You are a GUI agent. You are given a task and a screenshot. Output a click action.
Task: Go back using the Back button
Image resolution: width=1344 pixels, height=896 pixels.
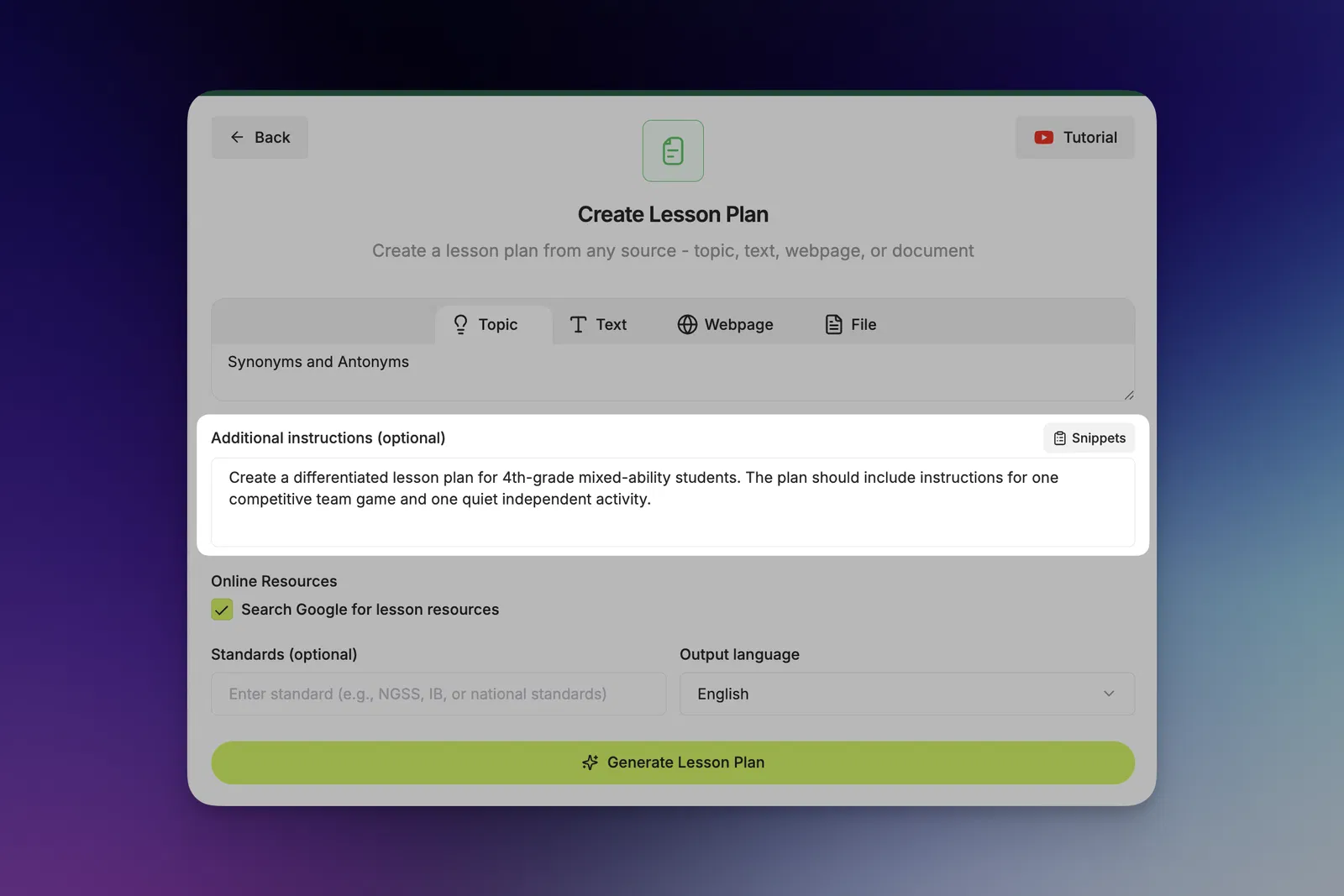click(260, 138)
